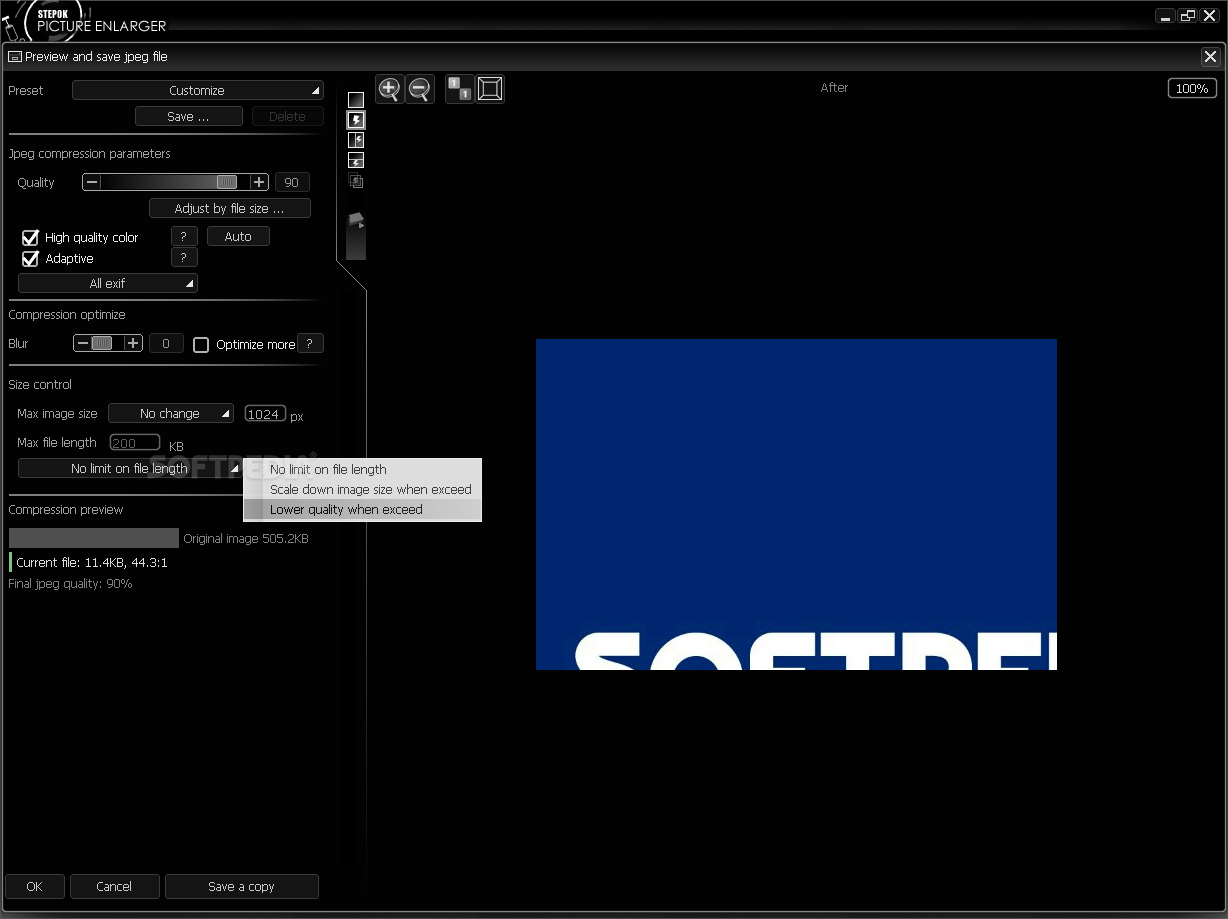Click the Softpedia preview image
Viewport: 1228px width, 919px height.
796,504
